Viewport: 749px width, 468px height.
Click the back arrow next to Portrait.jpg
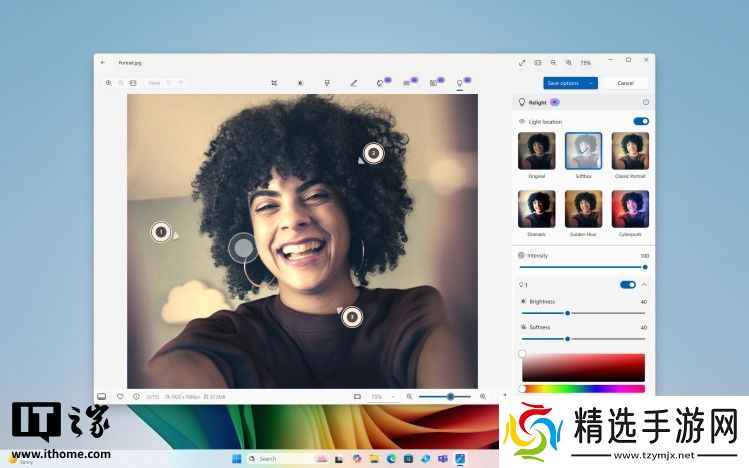coord(104,62)
